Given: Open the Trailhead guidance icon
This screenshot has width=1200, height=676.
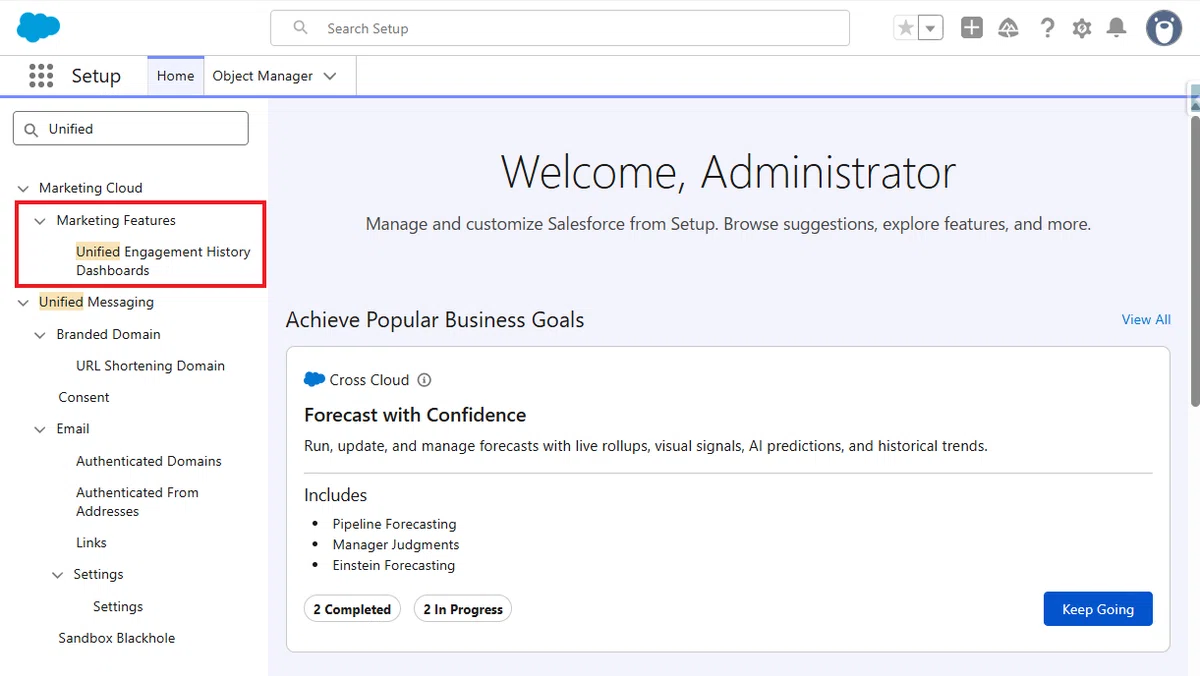Looking at the screenshot, I should click(x=1009, y=28).
